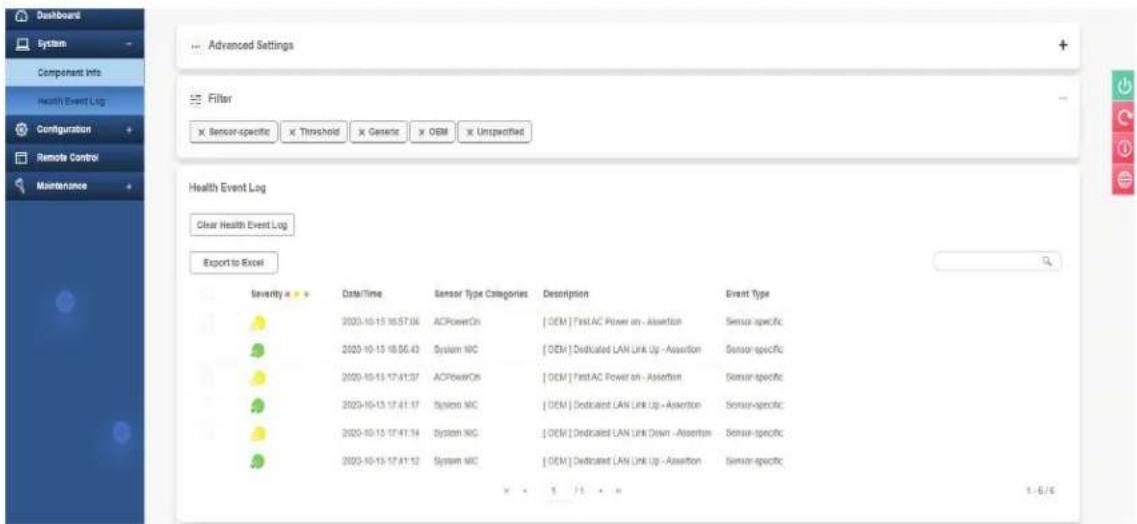1137x524 pixels.
Task: Click the red power off button
Action: tap(1125, 148)
